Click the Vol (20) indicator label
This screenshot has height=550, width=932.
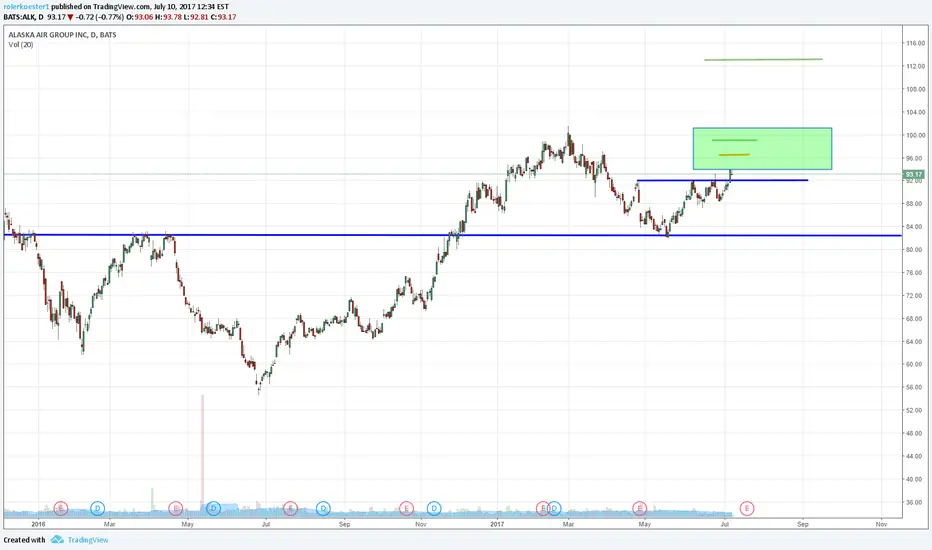[21, 45]
